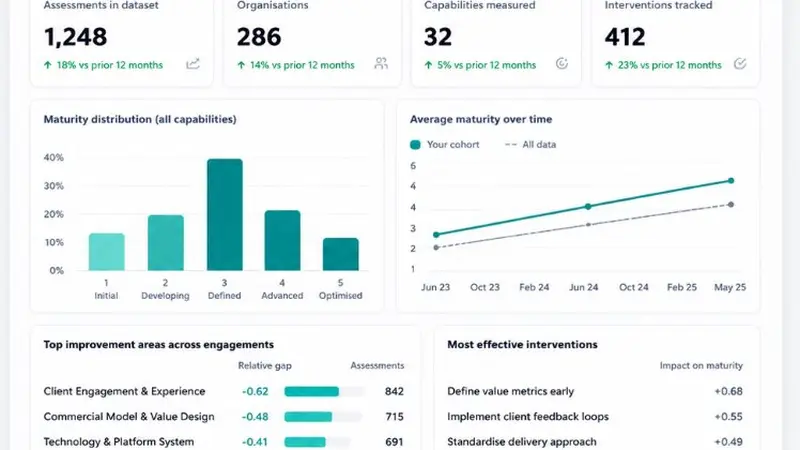Click the 40% y-axis label
The width and height of the screenshot is (800, 450).
54,158
